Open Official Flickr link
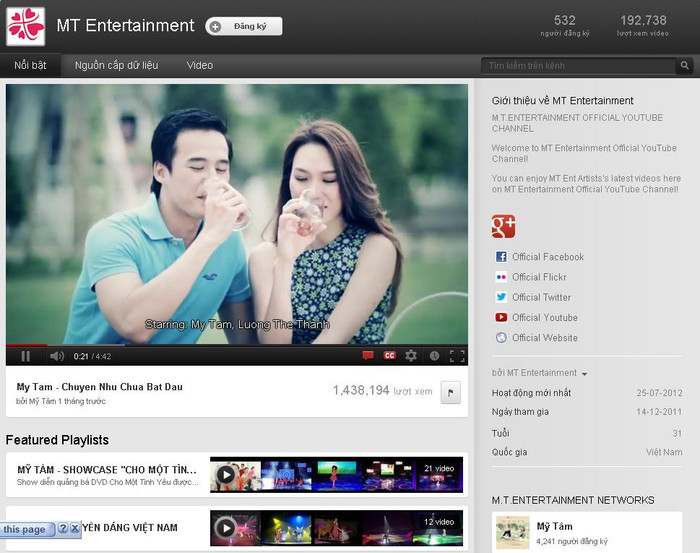The height and width of the screenshot is (553, 700). coord(539,277)
